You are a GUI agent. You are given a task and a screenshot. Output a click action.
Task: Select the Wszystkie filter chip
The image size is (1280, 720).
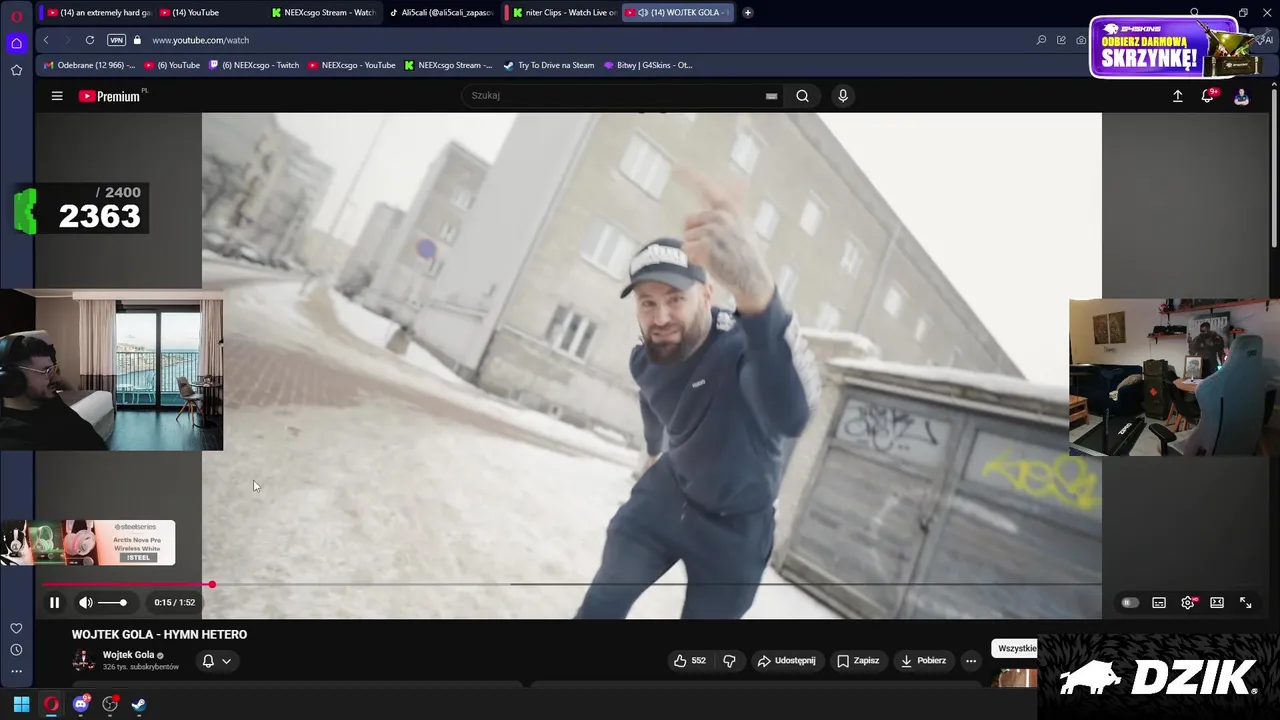click(1016, 648)
